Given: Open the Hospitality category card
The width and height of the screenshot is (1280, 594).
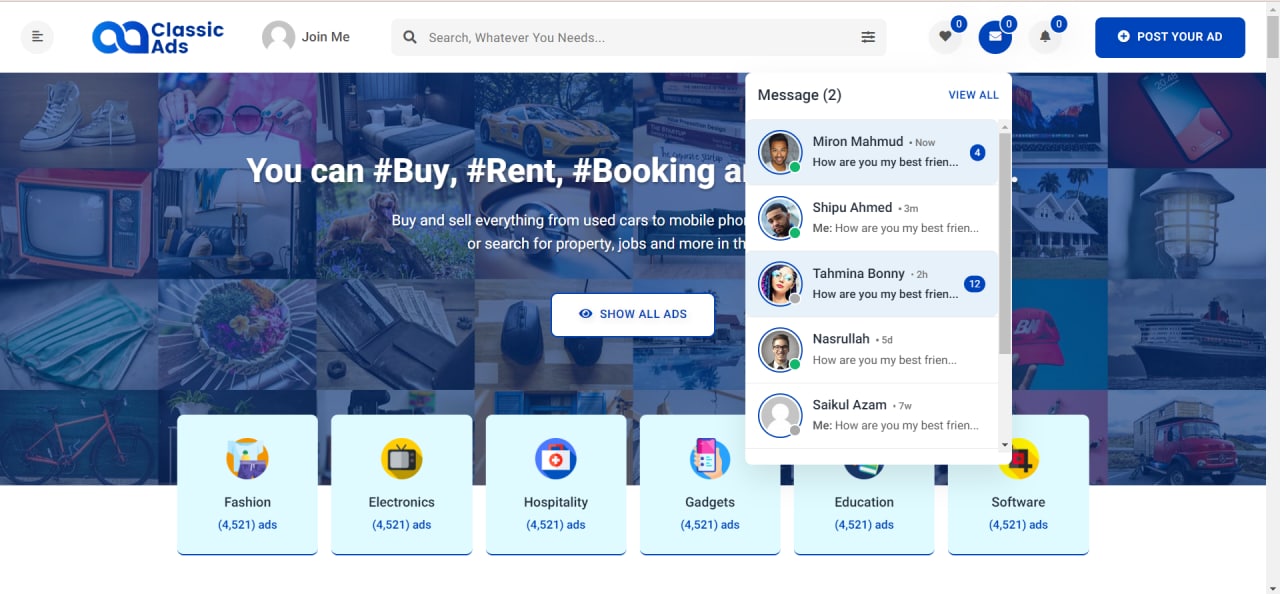Looking at the screenshot, I should coord(555,485).
